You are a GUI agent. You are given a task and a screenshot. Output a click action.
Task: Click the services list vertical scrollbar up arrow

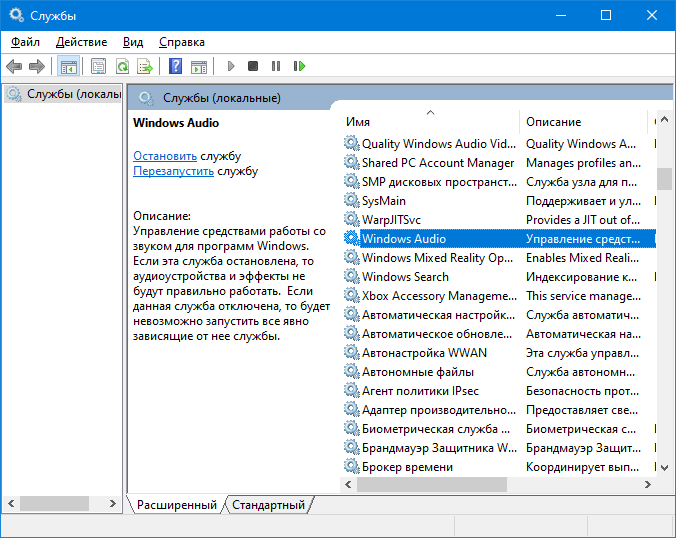click(x=664, y=119)
